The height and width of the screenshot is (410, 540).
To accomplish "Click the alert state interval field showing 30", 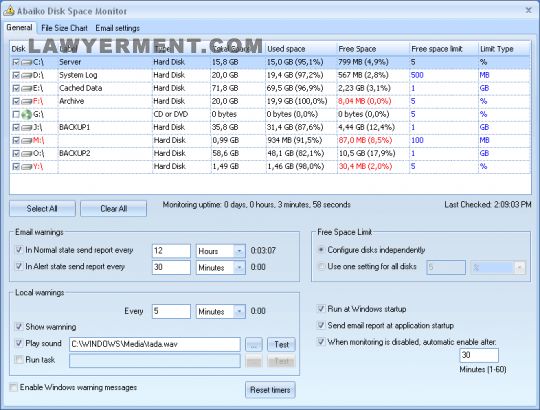I will pos(171,267).
